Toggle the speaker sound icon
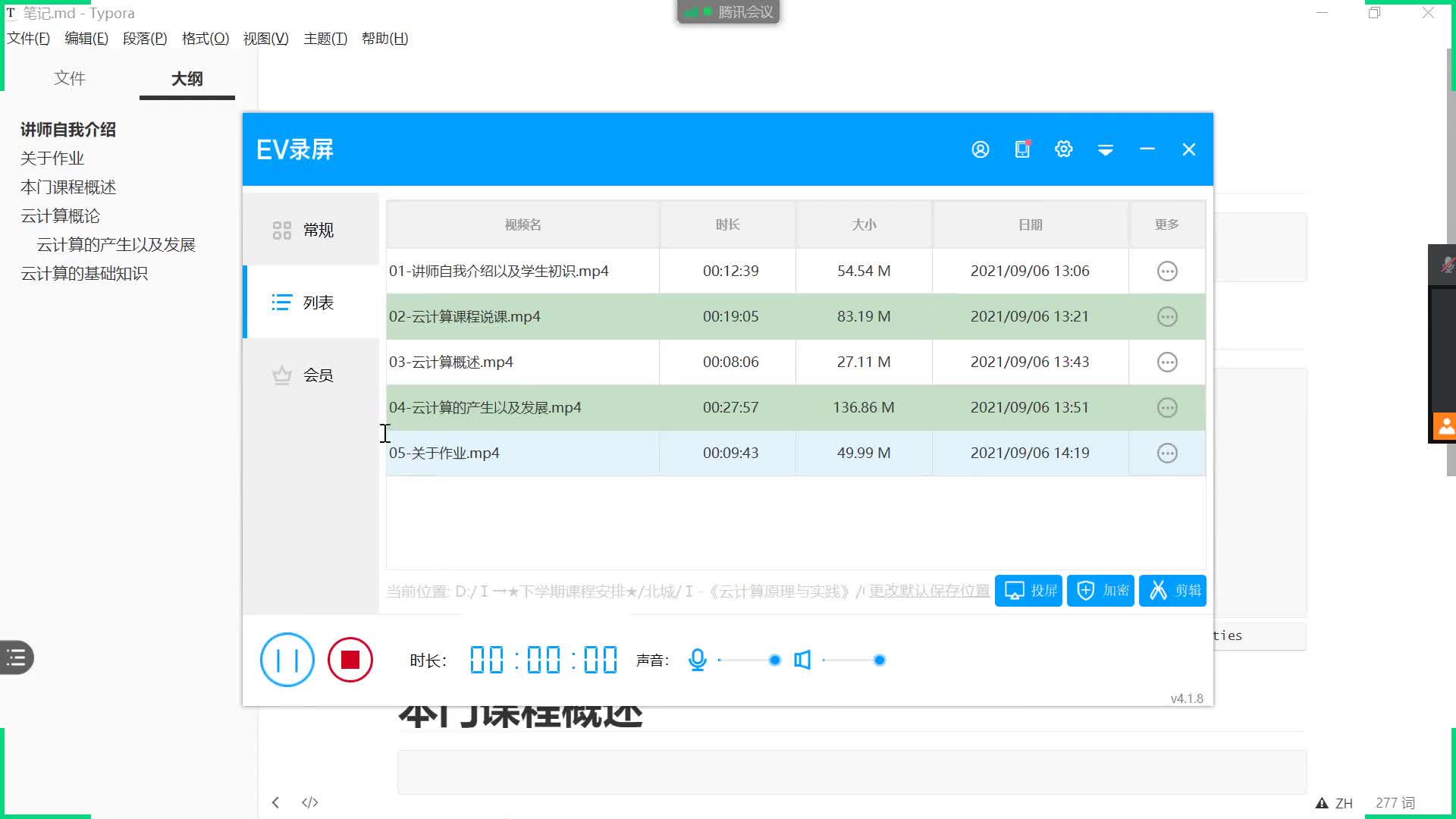 (x=802, y=660)
